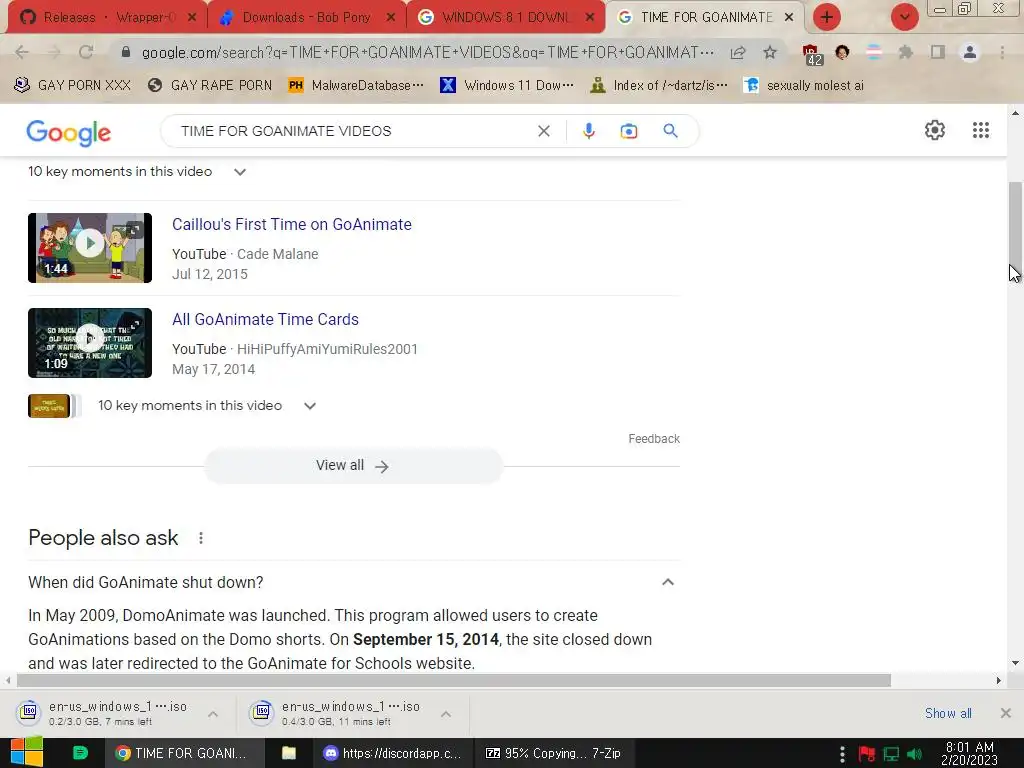
Task: Go back to previous page
Action: (x=22, y=52)
